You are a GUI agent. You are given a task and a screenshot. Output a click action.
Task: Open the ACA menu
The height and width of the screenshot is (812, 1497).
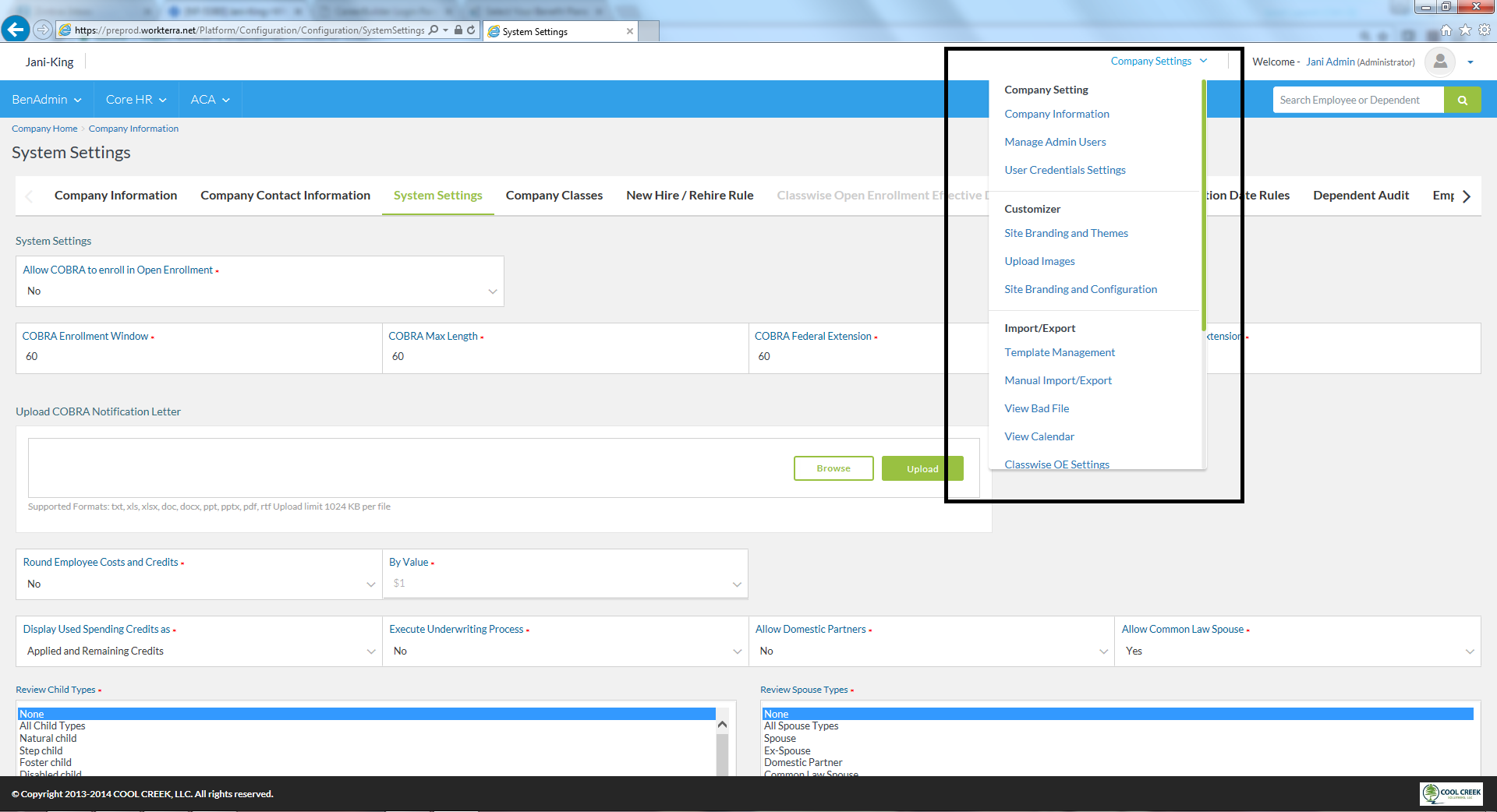point(210,99)
